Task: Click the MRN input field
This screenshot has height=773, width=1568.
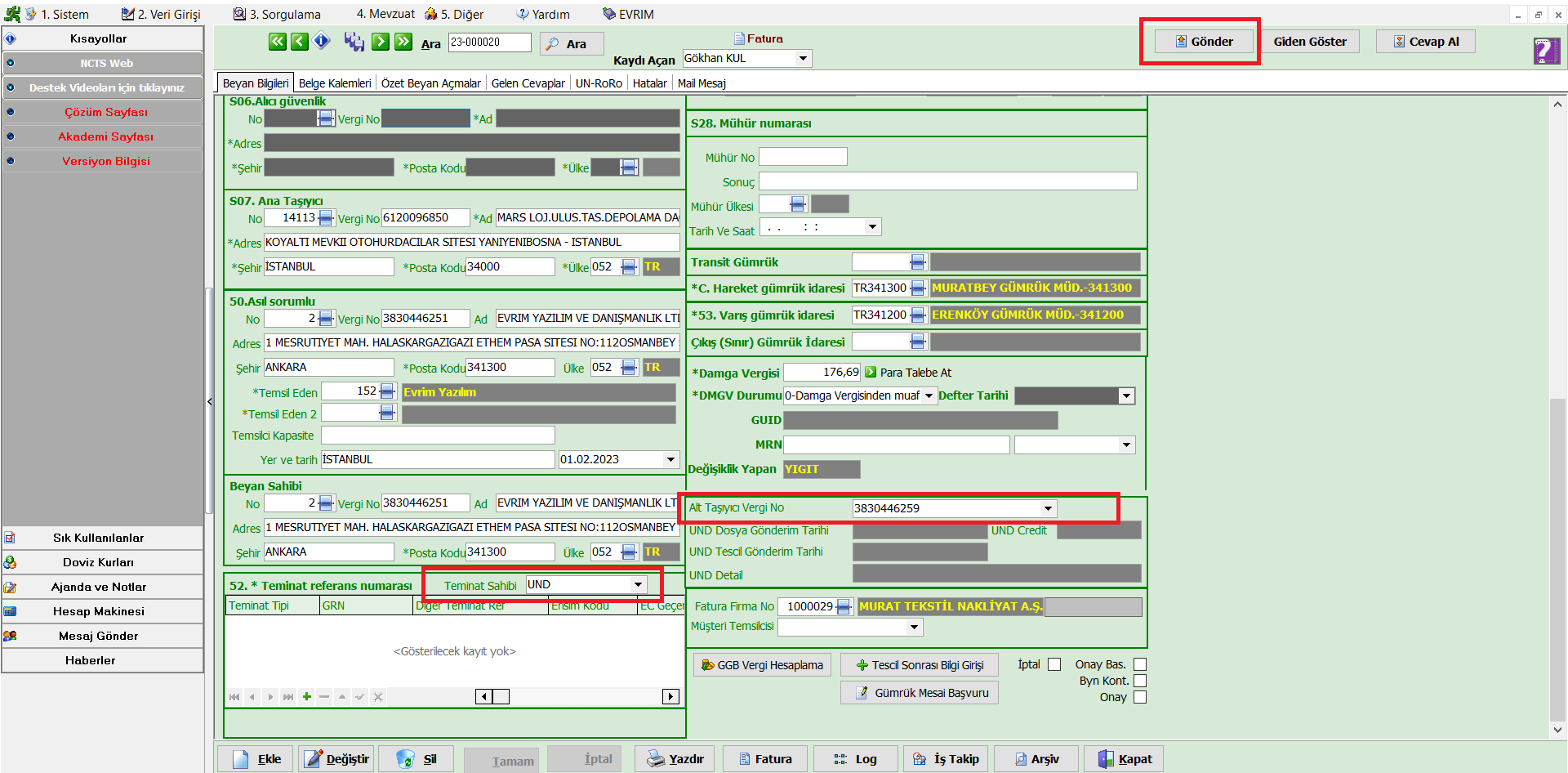Action: tap(896, 445)
